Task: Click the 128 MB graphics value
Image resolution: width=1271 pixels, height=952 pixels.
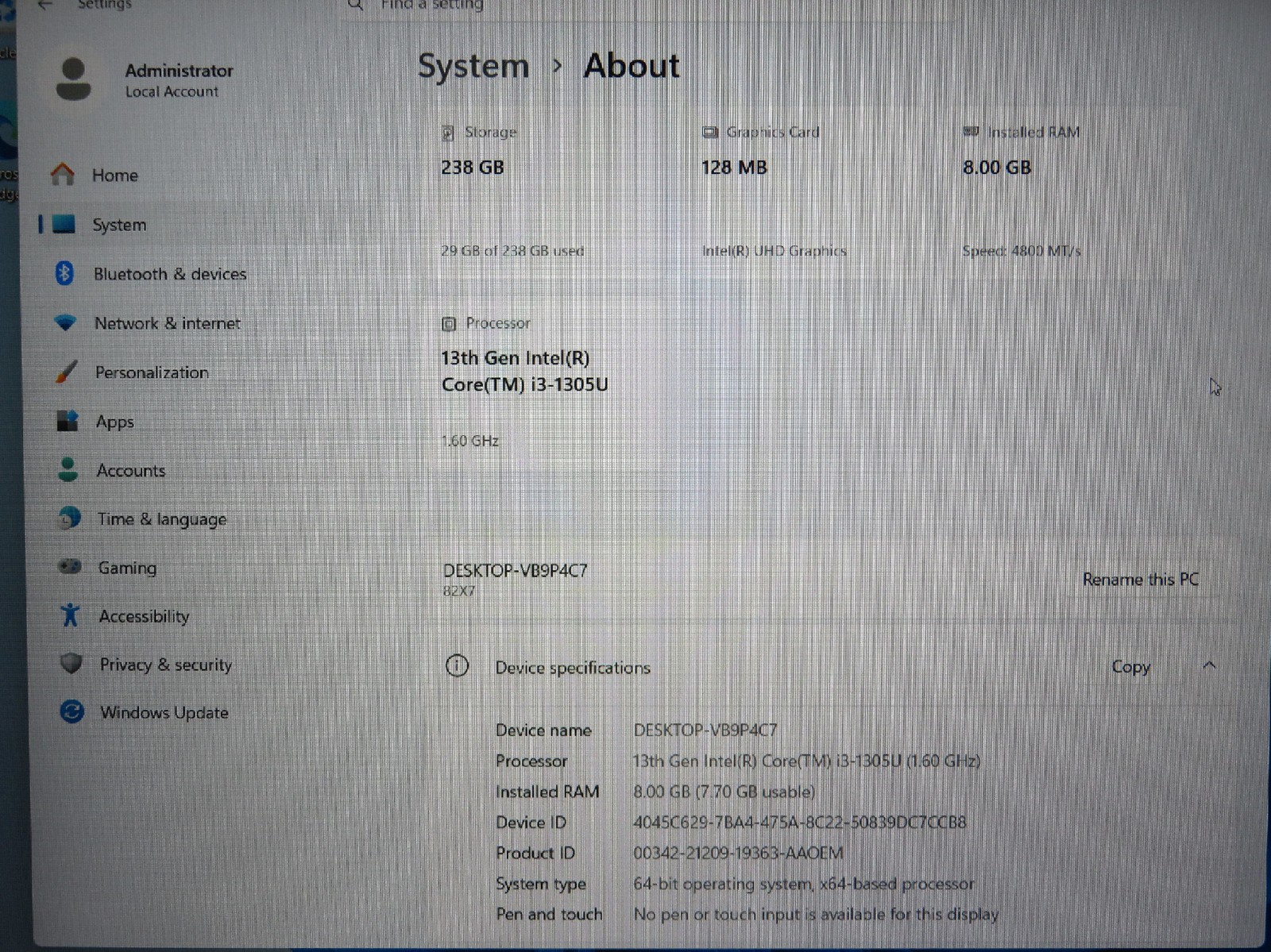Action: (x=734, y=168)
